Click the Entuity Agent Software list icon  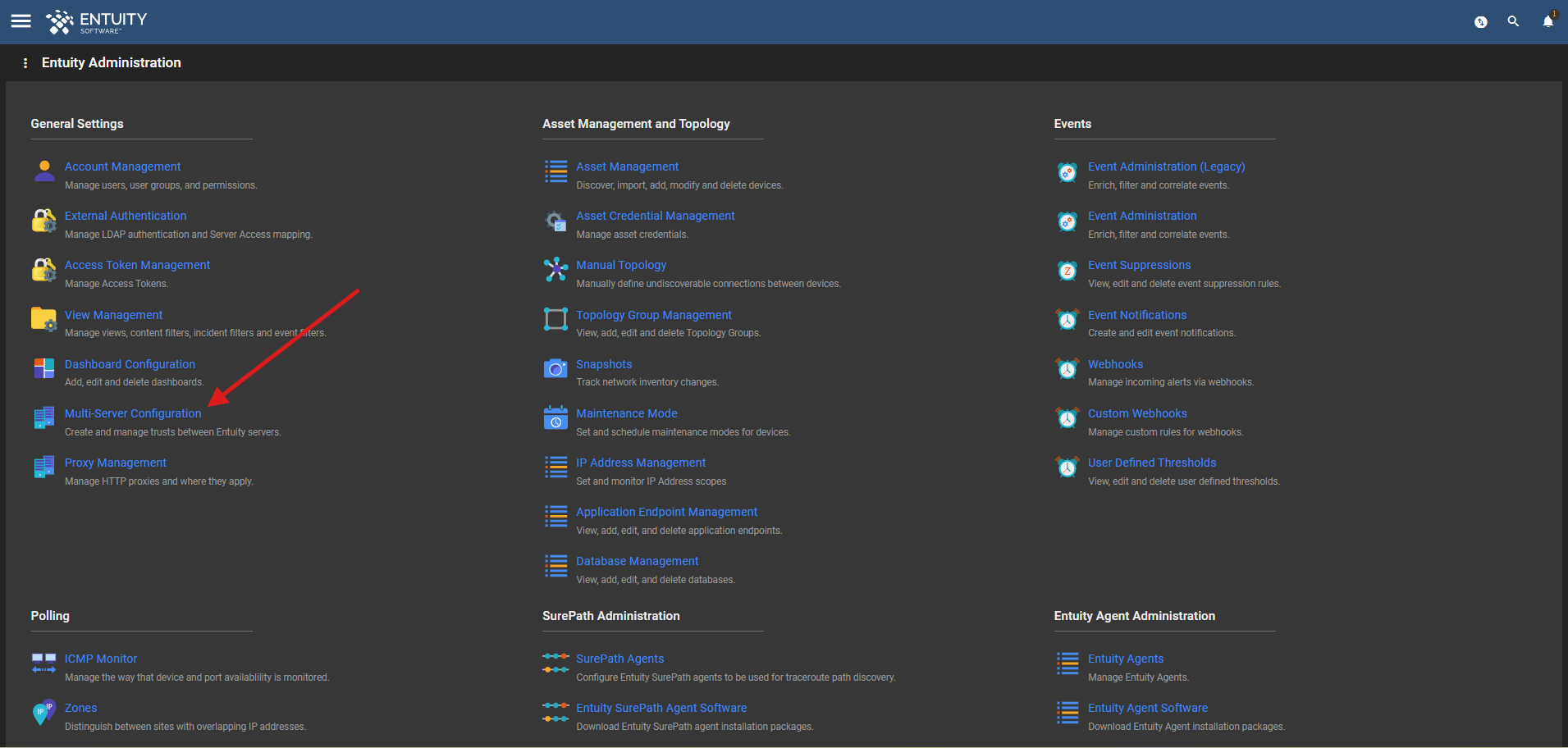point(1067,713)
